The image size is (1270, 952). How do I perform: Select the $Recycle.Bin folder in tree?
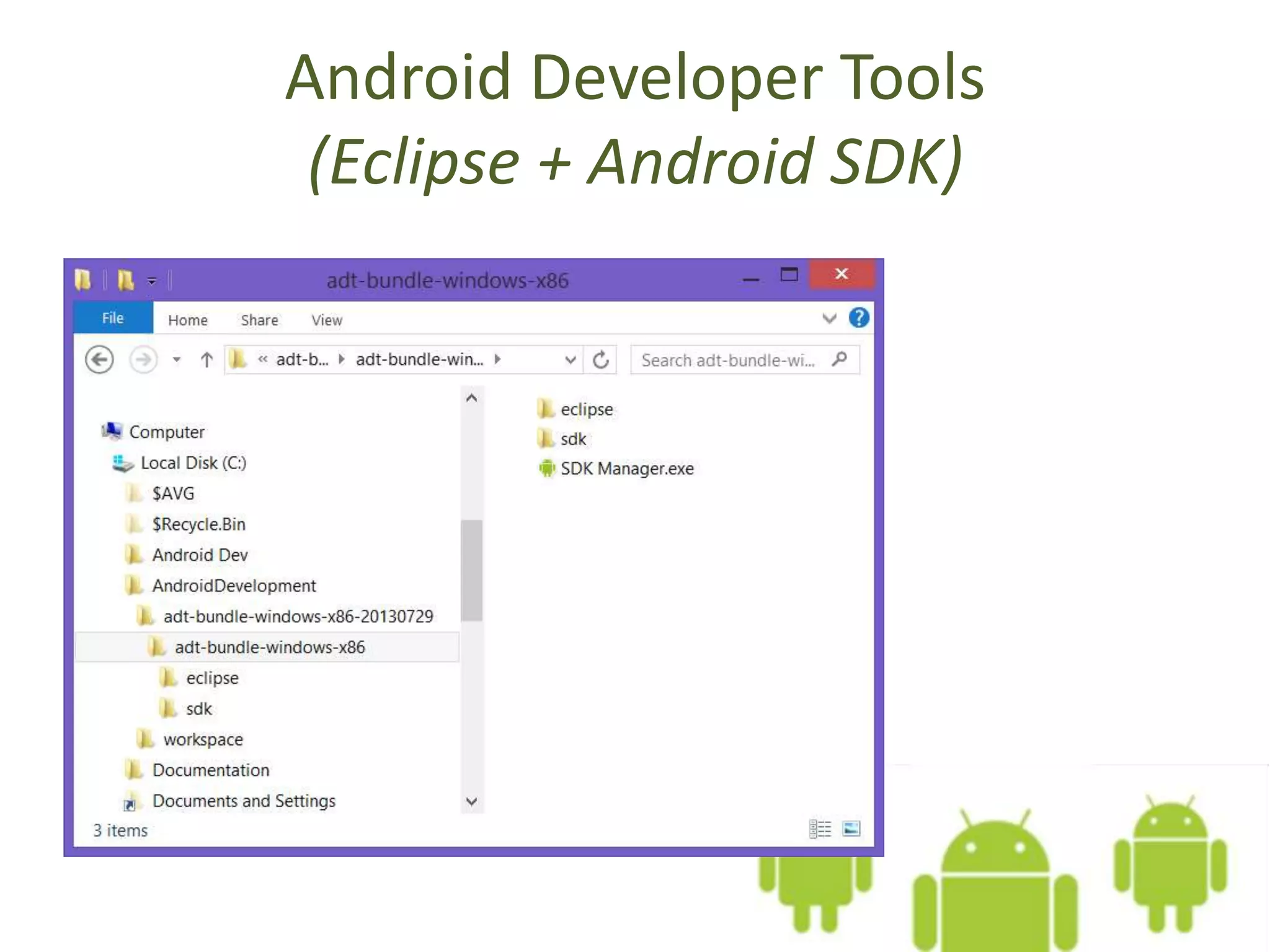(x=185, y=524)
